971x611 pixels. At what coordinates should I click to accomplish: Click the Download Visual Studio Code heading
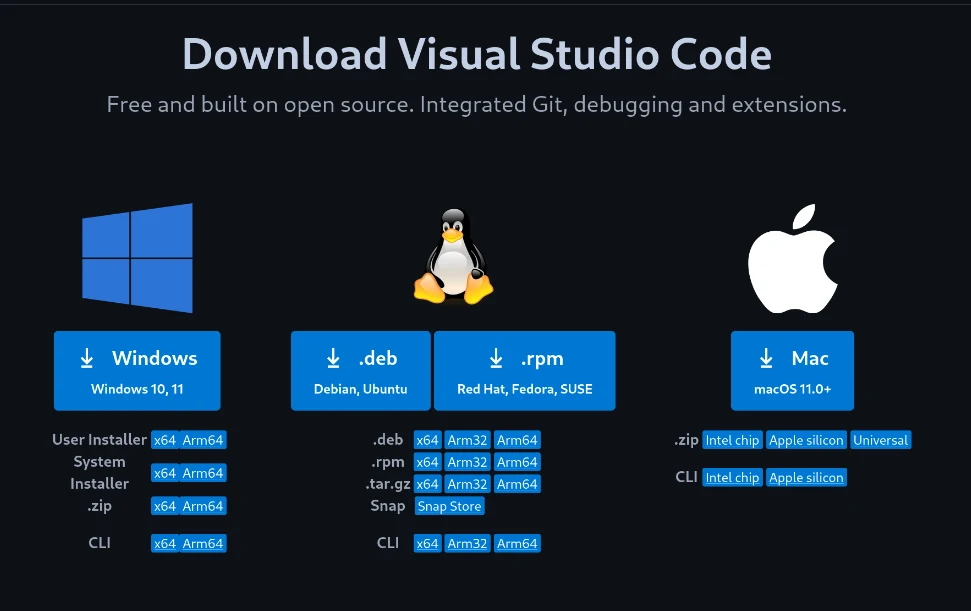(477, 54)
